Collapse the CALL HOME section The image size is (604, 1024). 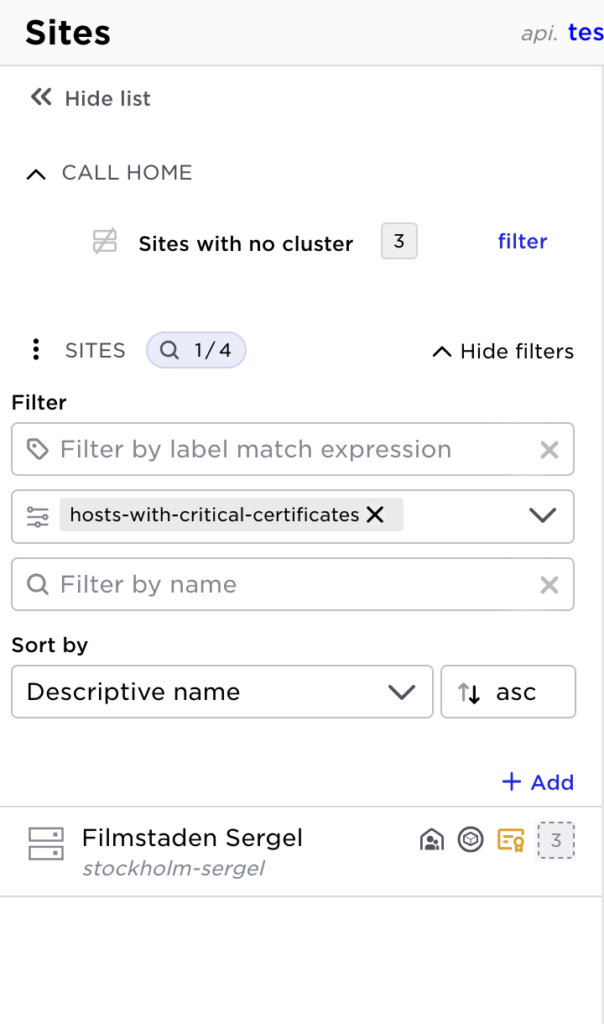(36, 173)
